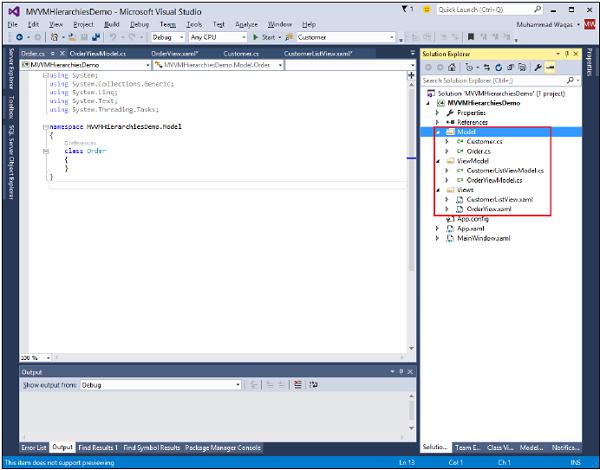
Task: Click the split-editor plus icon above scrollbar
Action: 411,76
